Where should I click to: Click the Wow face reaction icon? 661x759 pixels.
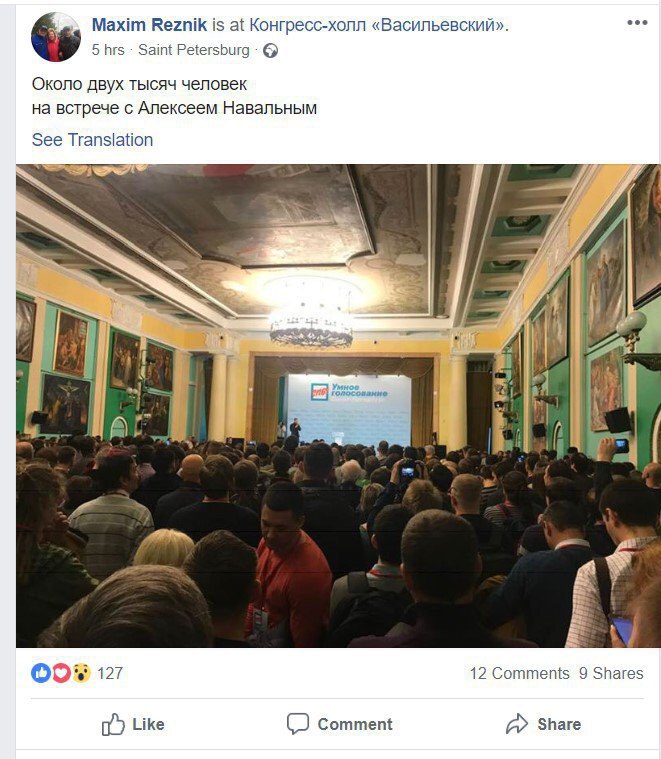pos(81,673)
